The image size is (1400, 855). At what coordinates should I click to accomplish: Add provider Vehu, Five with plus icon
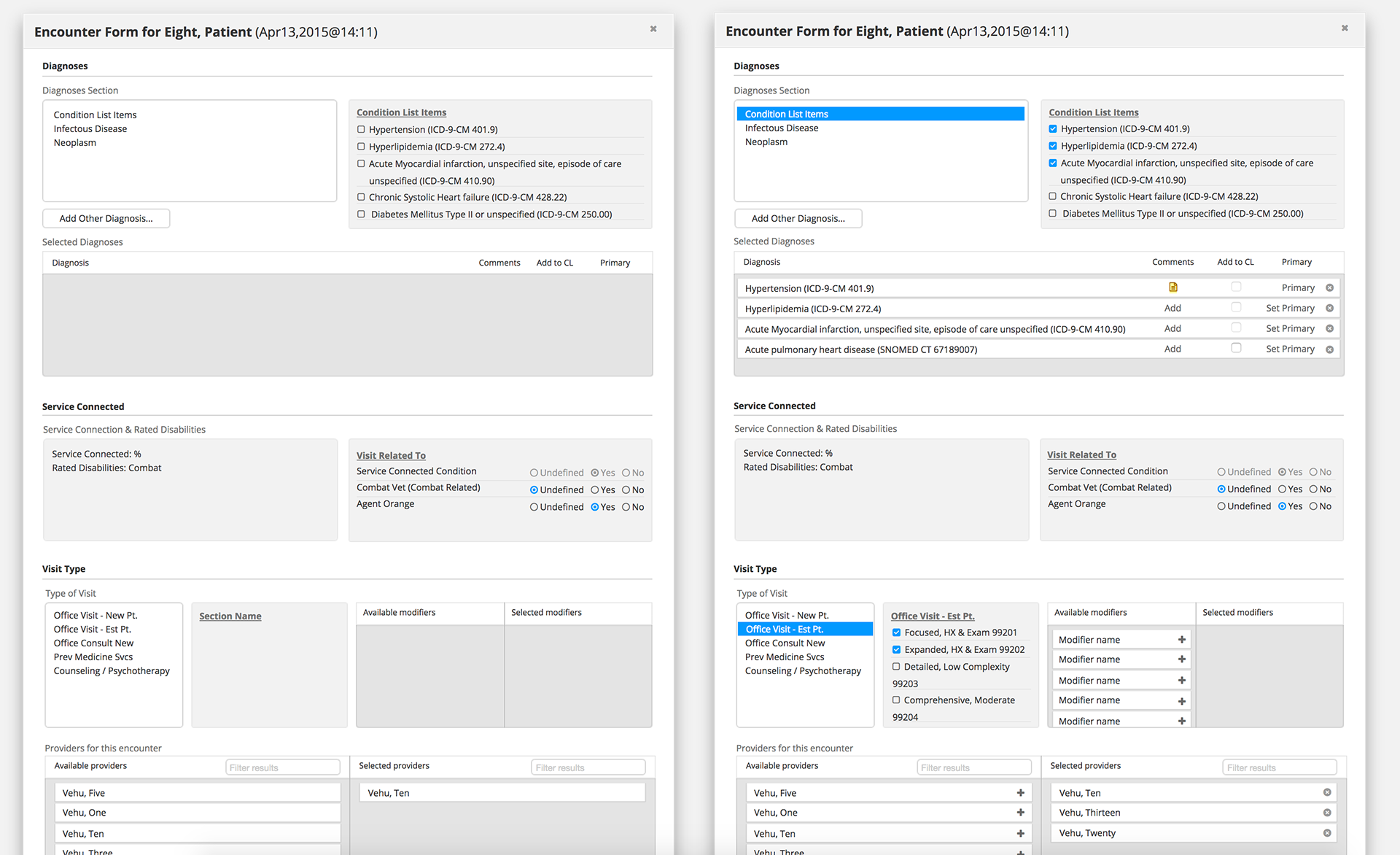(x=1020, y=793)
